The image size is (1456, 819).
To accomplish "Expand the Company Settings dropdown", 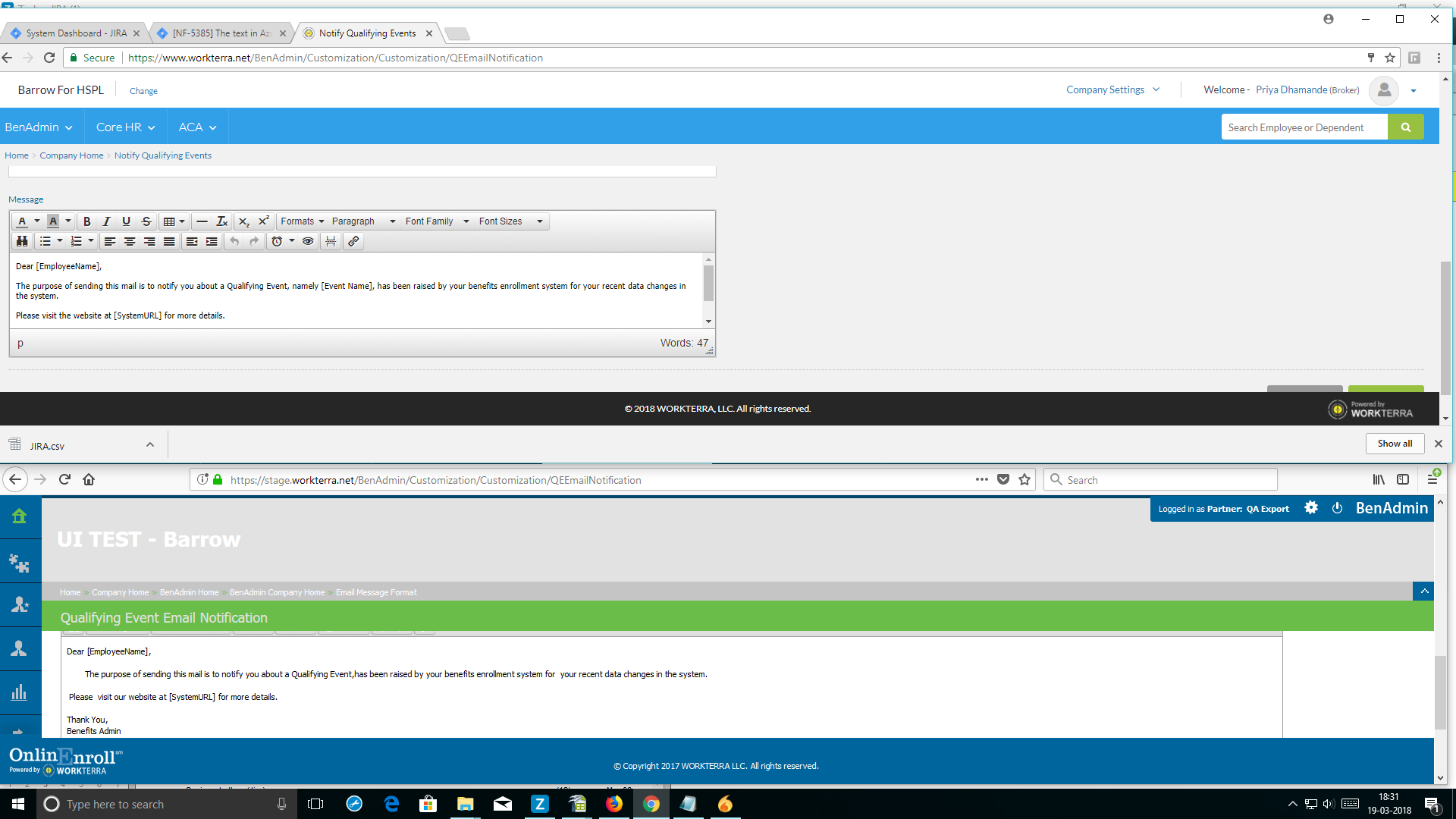I will click(1112, 89).
